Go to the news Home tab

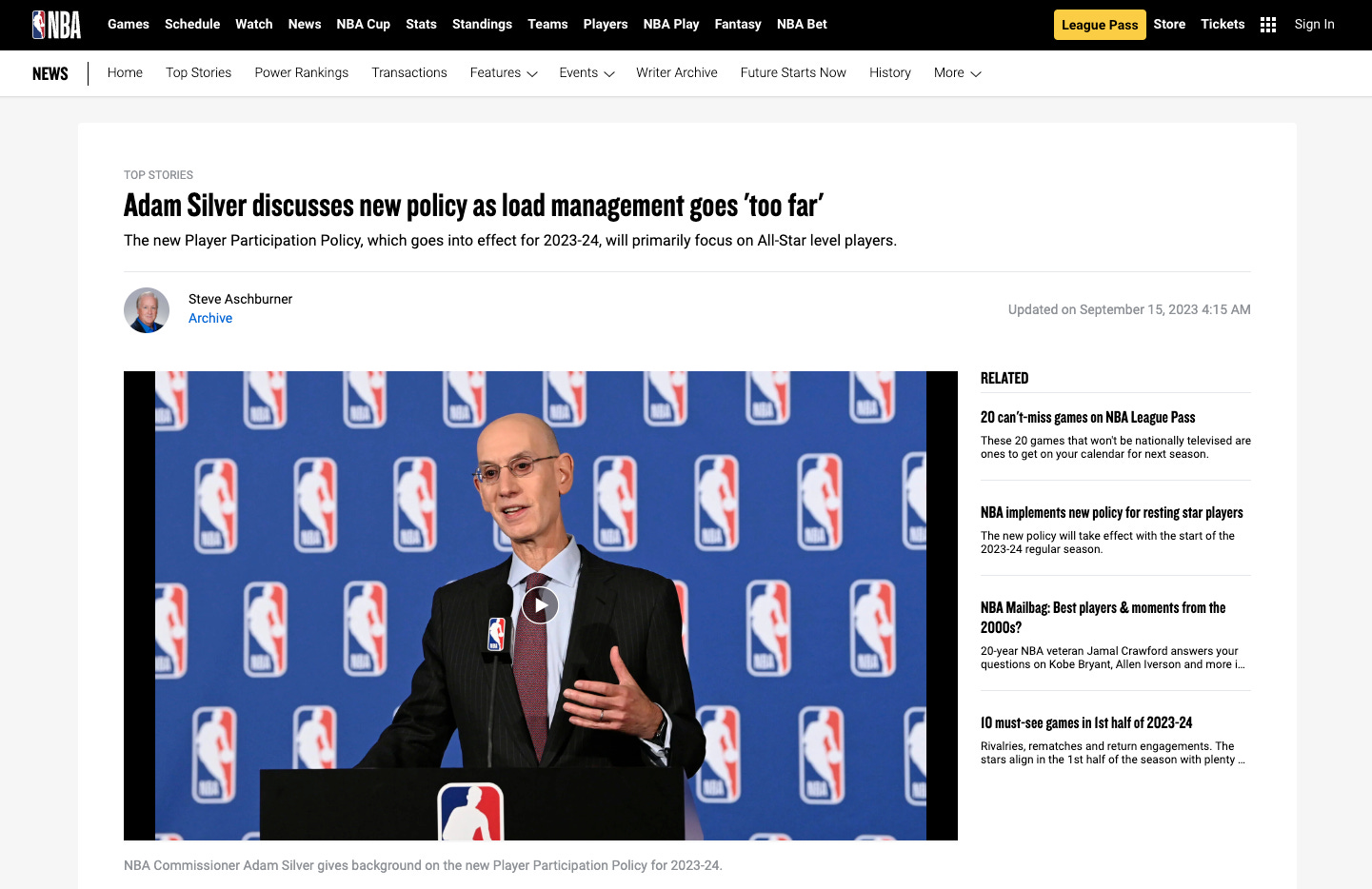125,73
